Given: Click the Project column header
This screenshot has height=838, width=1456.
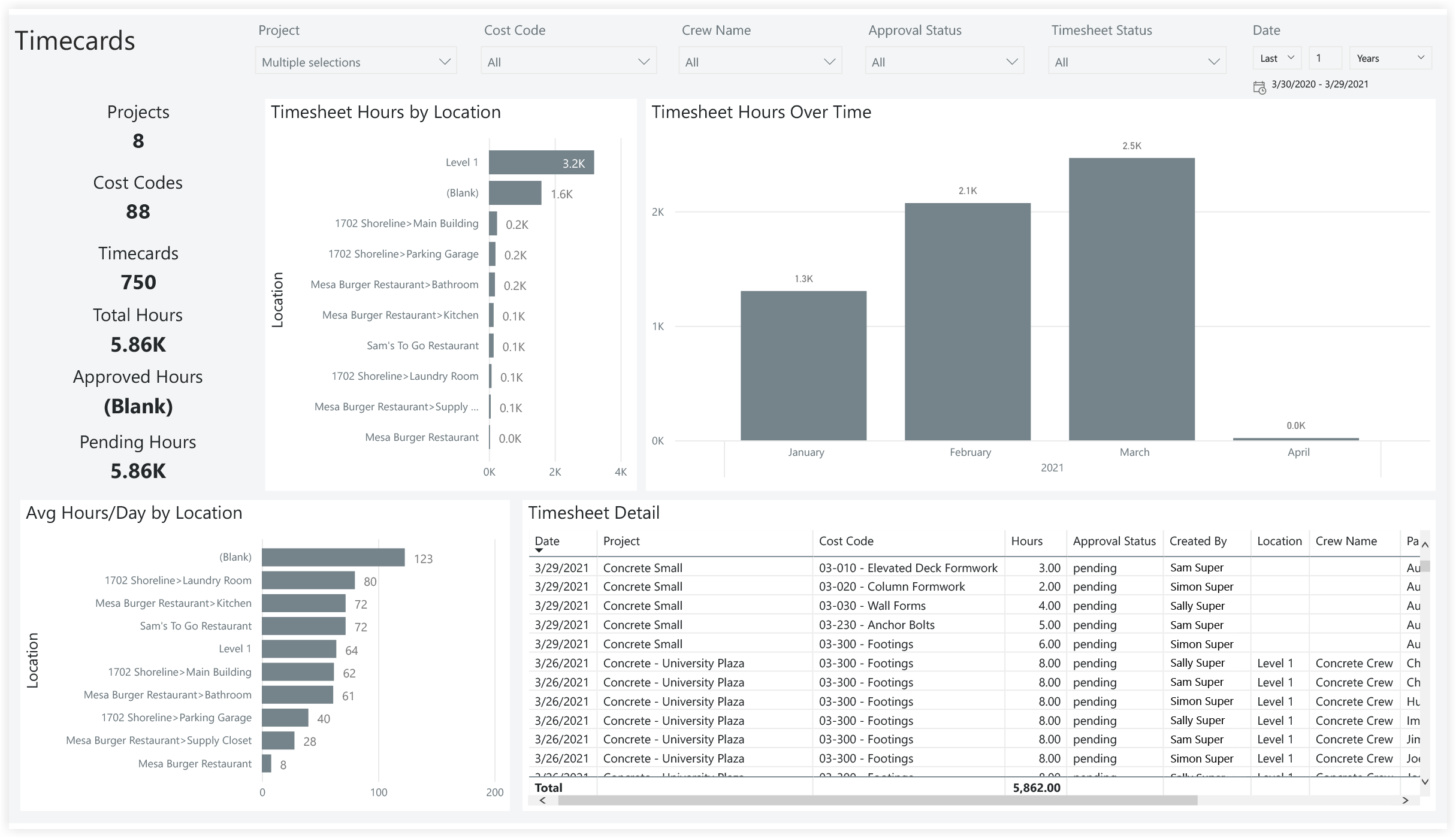Looking at the screenshot, I should pos(621,541).
